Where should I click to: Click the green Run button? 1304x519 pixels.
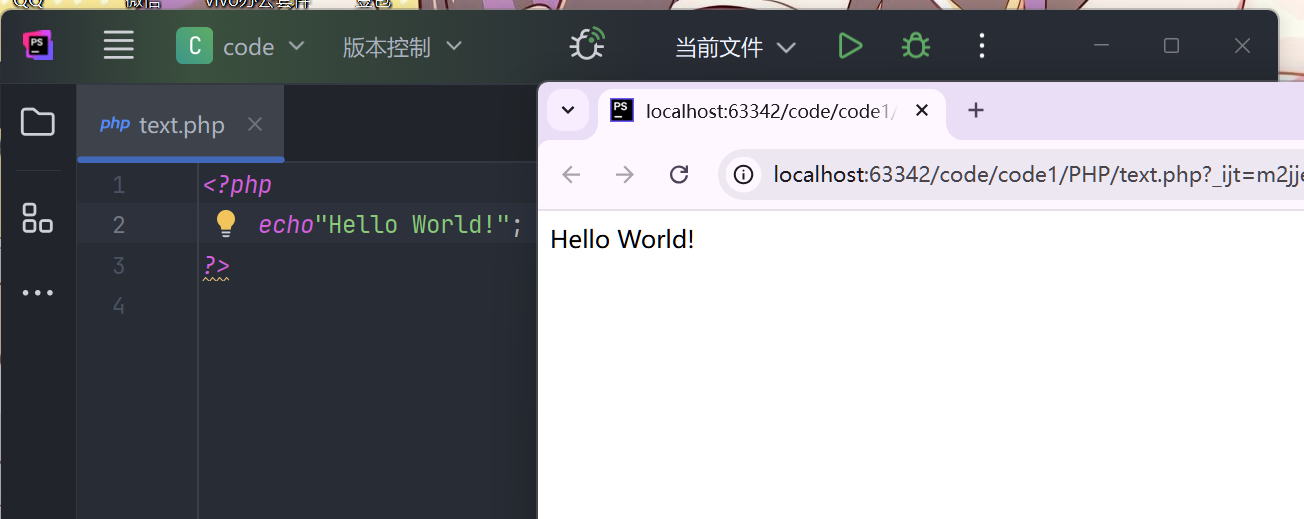[x=850, y=46]
